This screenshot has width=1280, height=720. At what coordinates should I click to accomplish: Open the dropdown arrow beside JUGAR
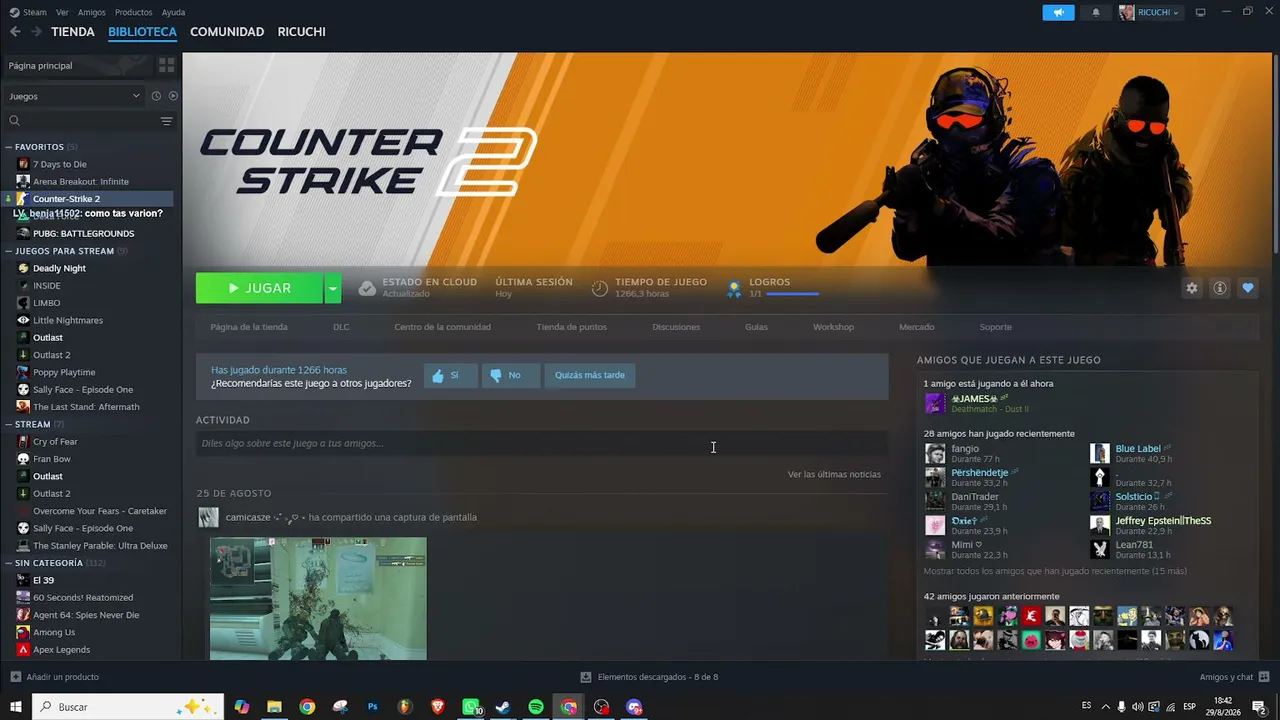click(x=333, y=288)
